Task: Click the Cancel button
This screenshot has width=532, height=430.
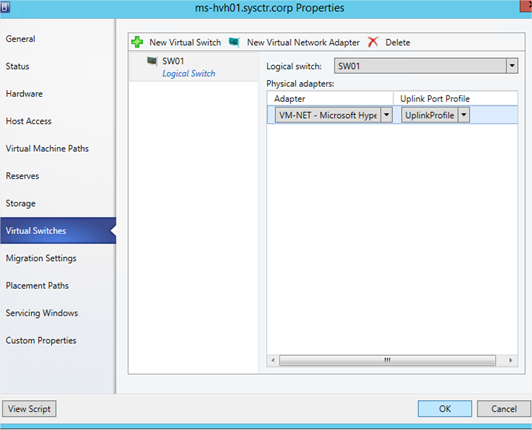Action: pyautogui.click(x=504, y=409)
